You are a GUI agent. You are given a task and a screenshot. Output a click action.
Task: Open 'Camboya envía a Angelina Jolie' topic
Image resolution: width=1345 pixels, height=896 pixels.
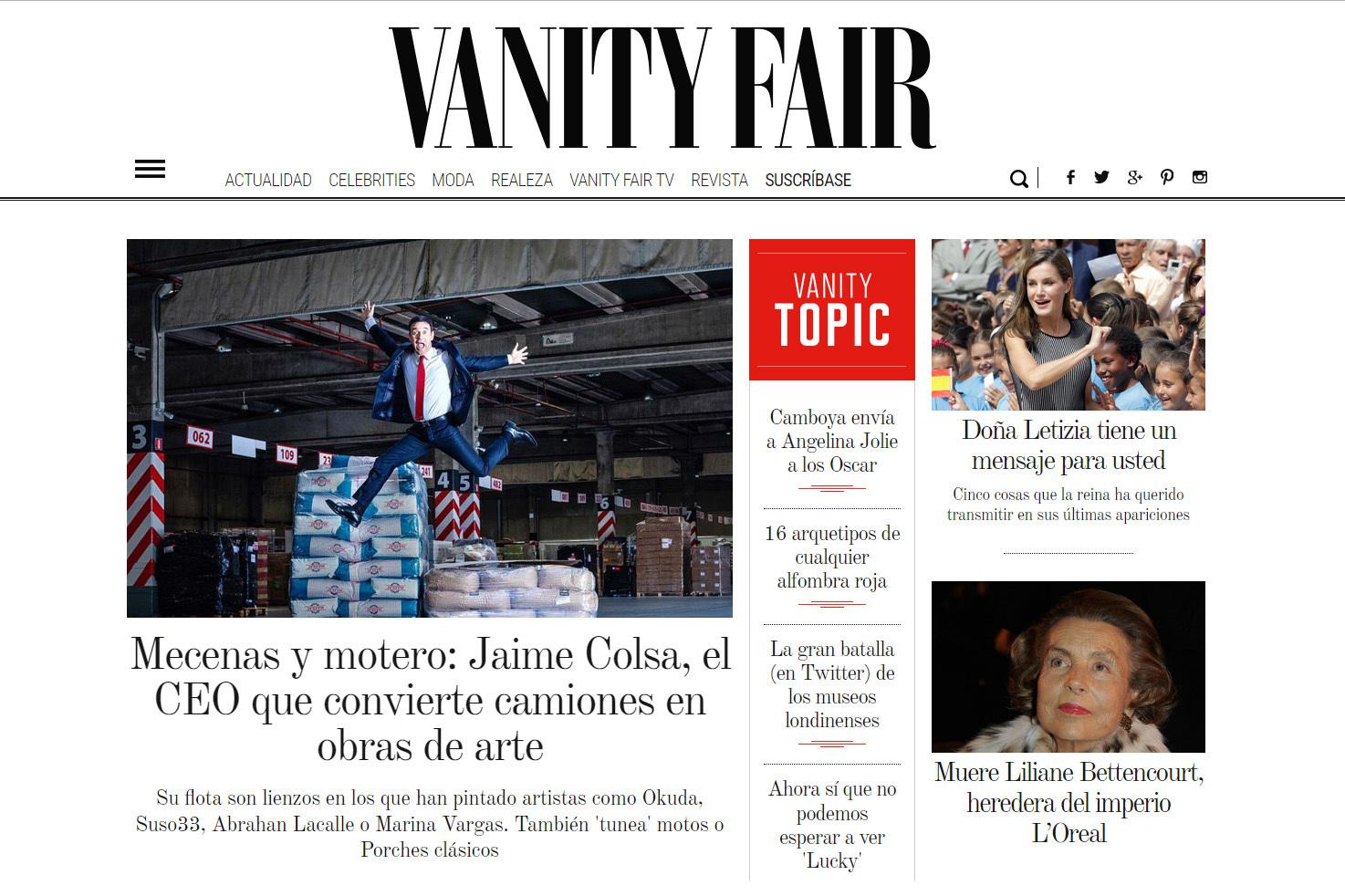831,441
